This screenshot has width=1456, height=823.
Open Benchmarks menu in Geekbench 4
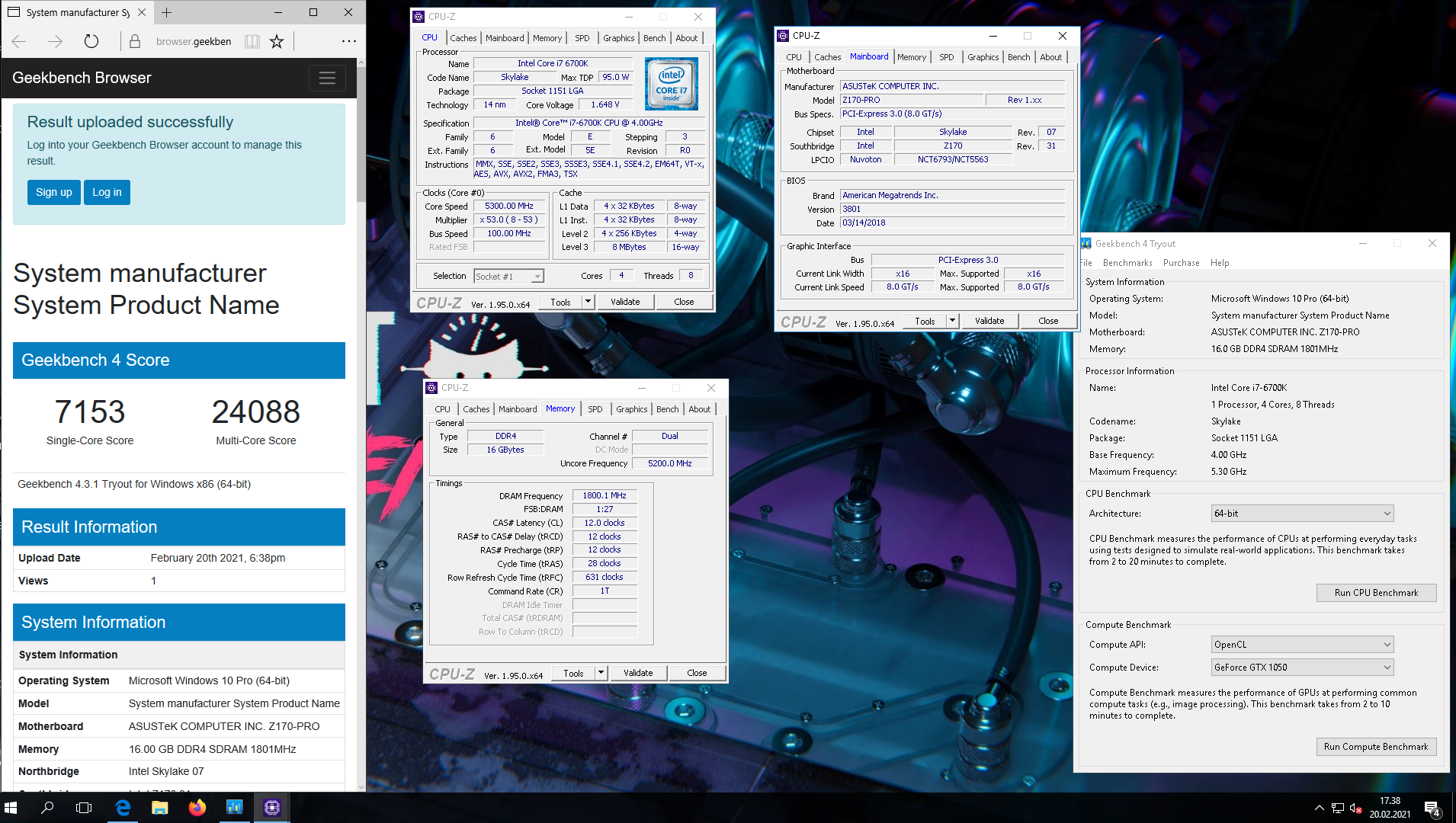point(1127,263)
